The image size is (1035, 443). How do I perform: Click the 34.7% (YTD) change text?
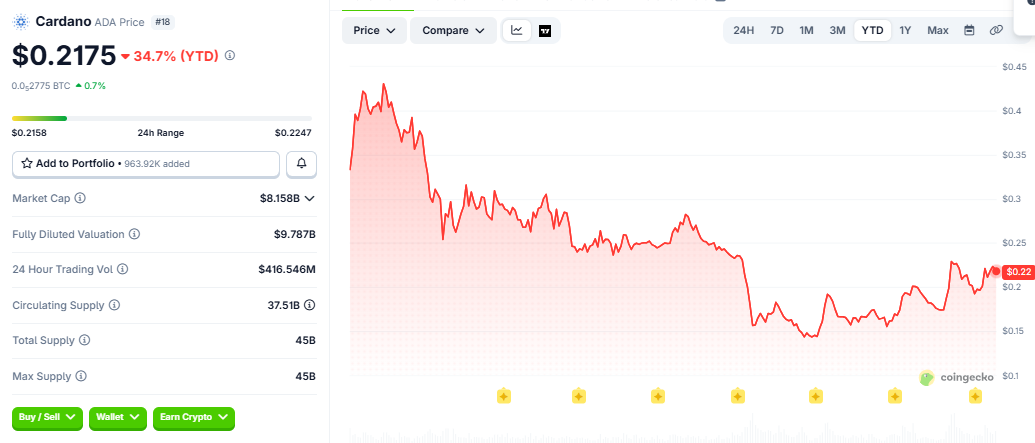tap(176, 56)
